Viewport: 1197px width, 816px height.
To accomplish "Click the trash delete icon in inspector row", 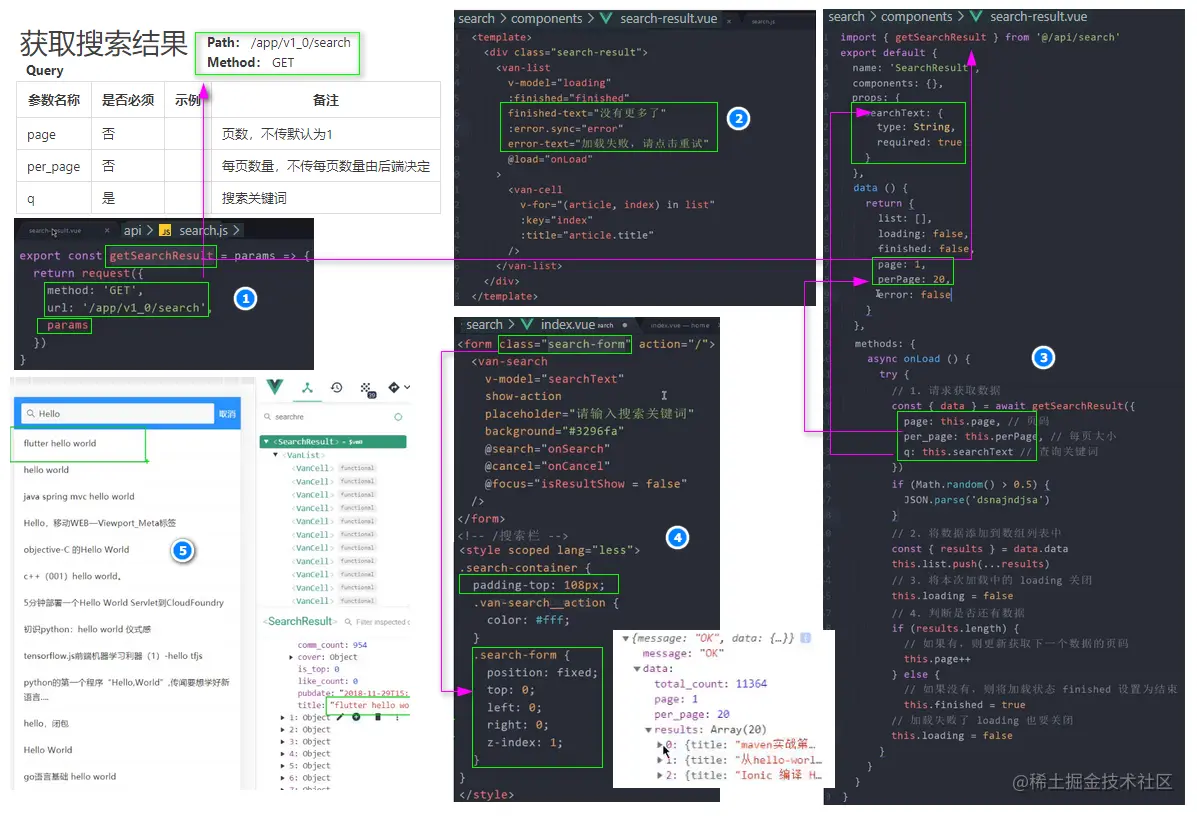I will pyautogui.click(x=377, y=717).
